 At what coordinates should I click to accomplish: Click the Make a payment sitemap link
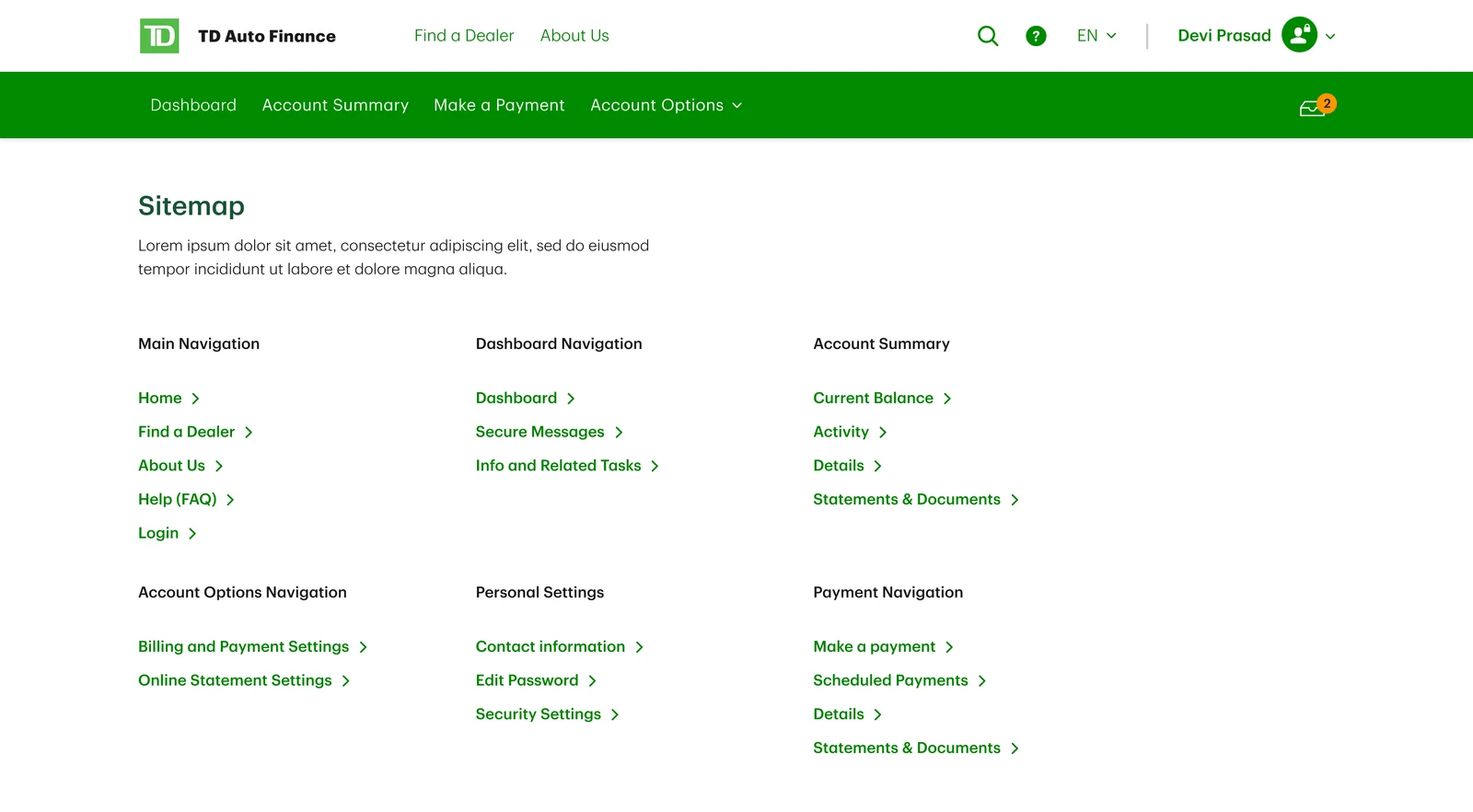tap(883, 646)
